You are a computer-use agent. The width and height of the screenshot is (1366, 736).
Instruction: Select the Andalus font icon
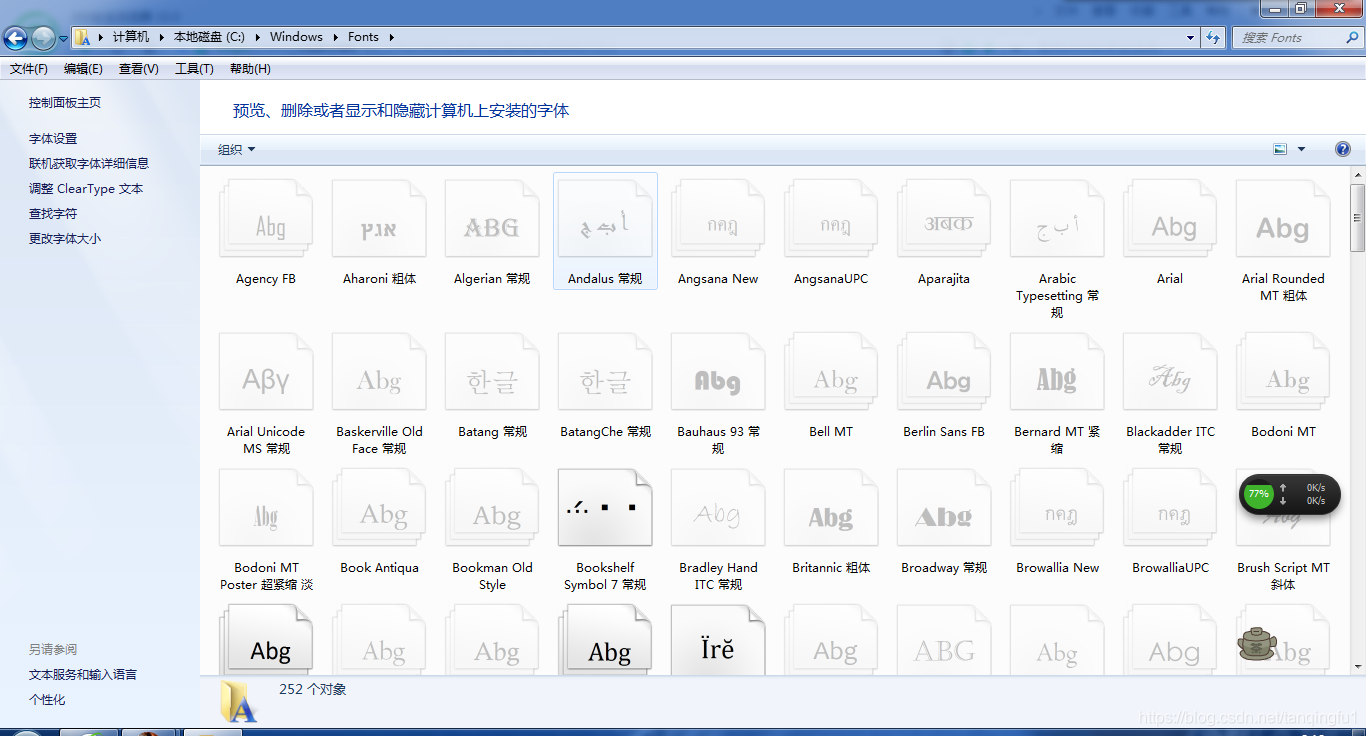point(605,220)
